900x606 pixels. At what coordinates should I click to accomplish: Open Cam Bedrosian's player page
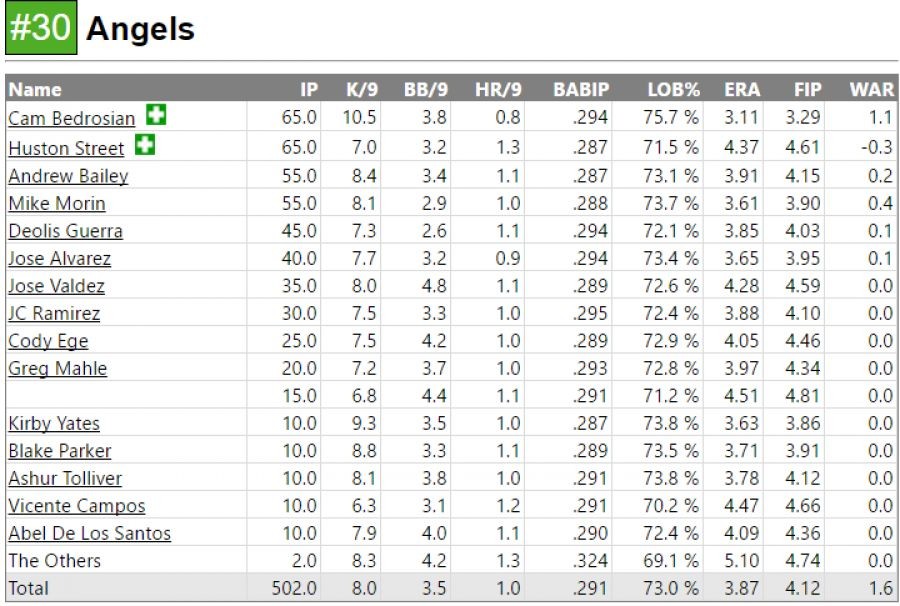[71, 118]
